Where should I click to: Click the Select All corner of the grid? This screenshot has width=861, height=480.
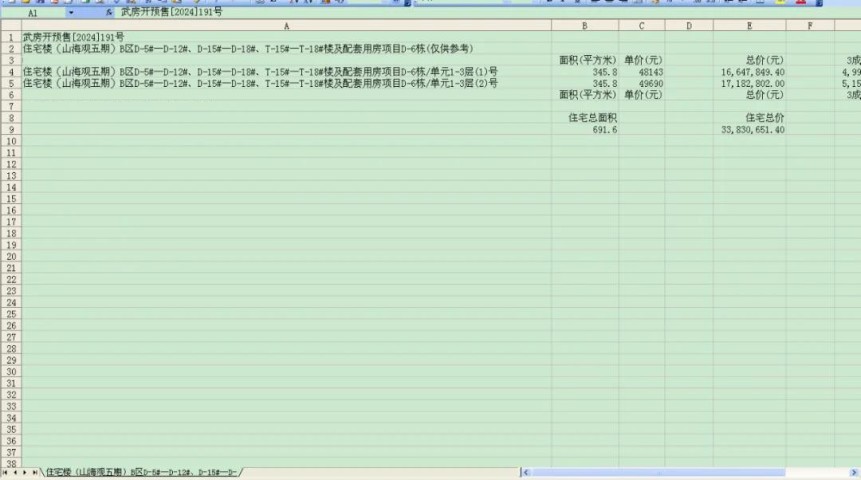pyautogui.click(x=11, y=25)
